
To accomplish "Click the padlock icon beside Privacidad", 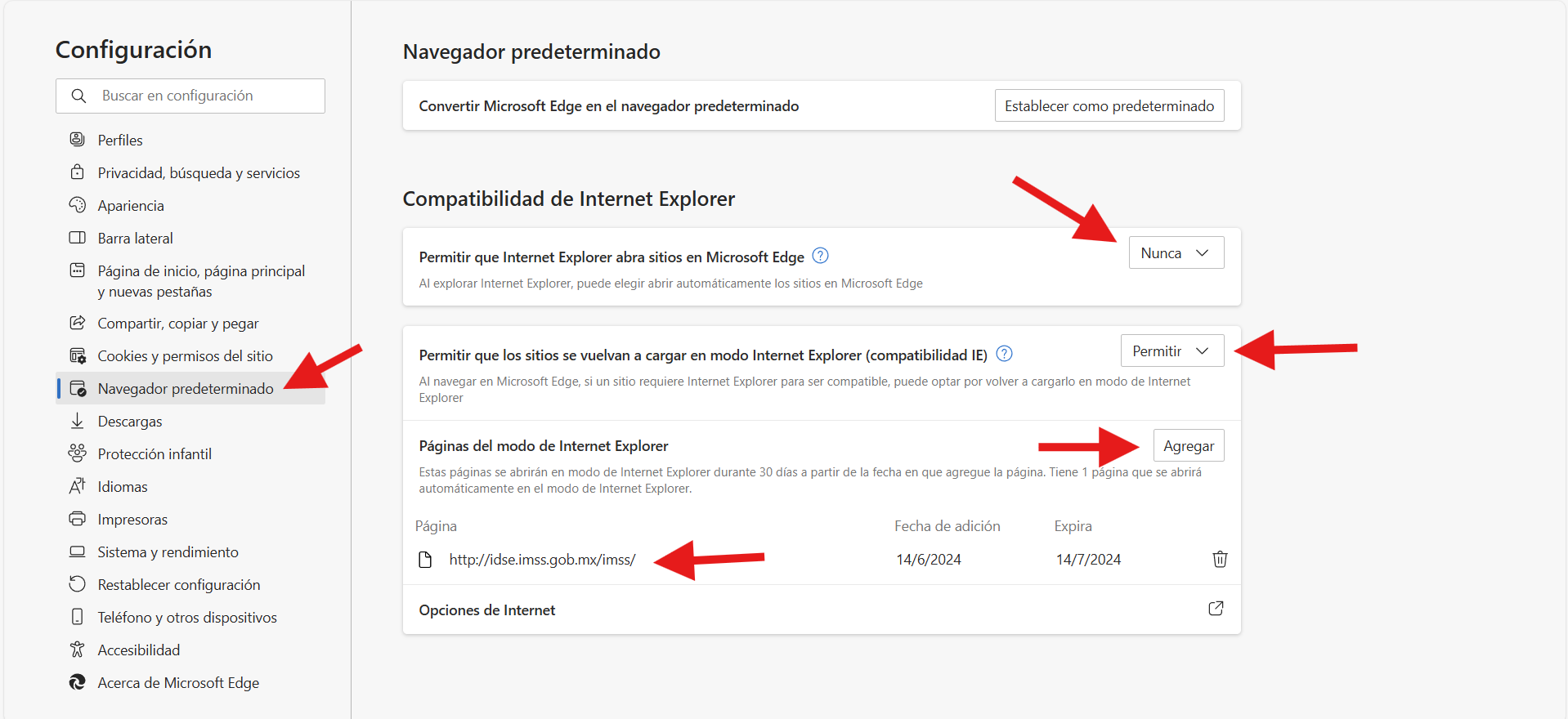I will 78,172.
